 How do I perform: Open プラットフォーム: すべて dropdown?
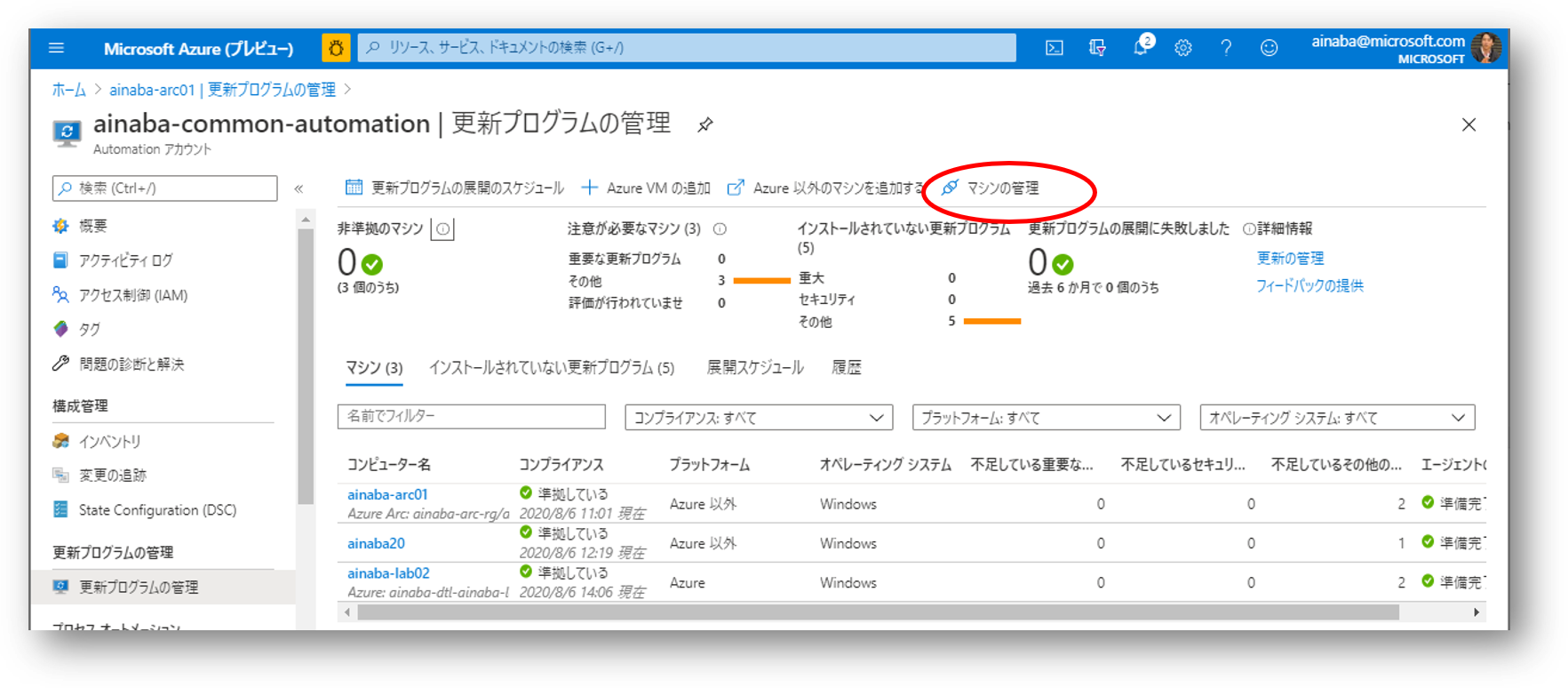click(x=1047, y=418)
